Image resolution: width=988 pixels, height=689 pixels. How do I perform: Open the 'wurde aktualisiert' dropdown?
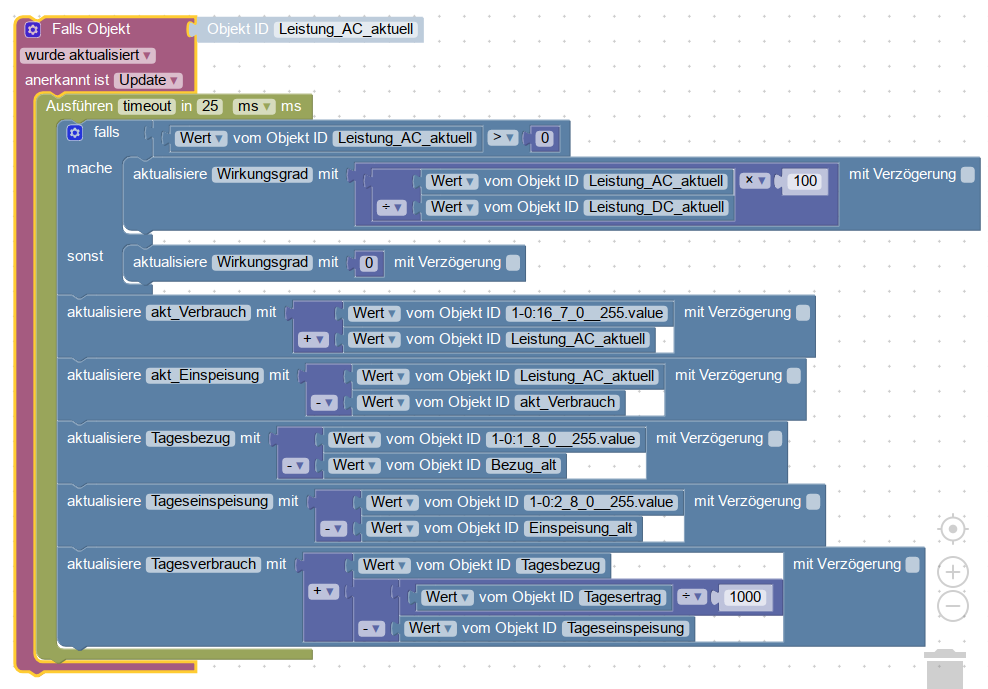pyautogui.click(x=88, y=55)
